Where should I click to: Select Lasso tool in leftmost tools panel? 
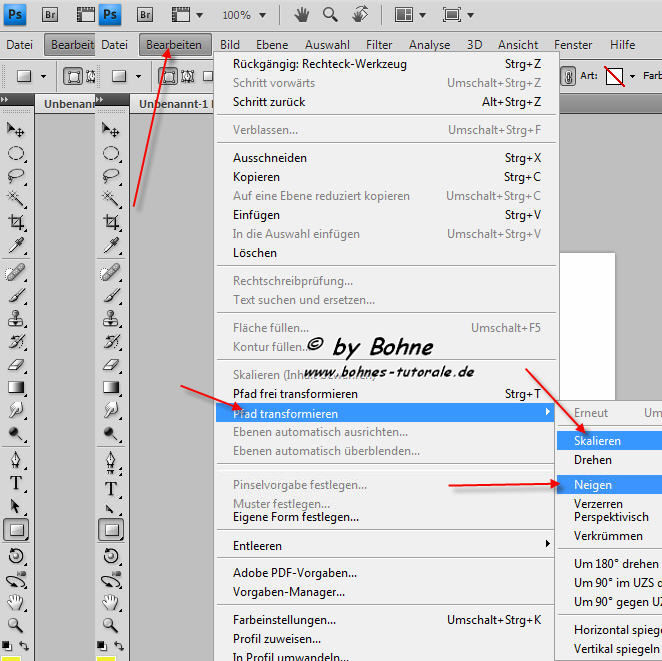coord(17,176)
